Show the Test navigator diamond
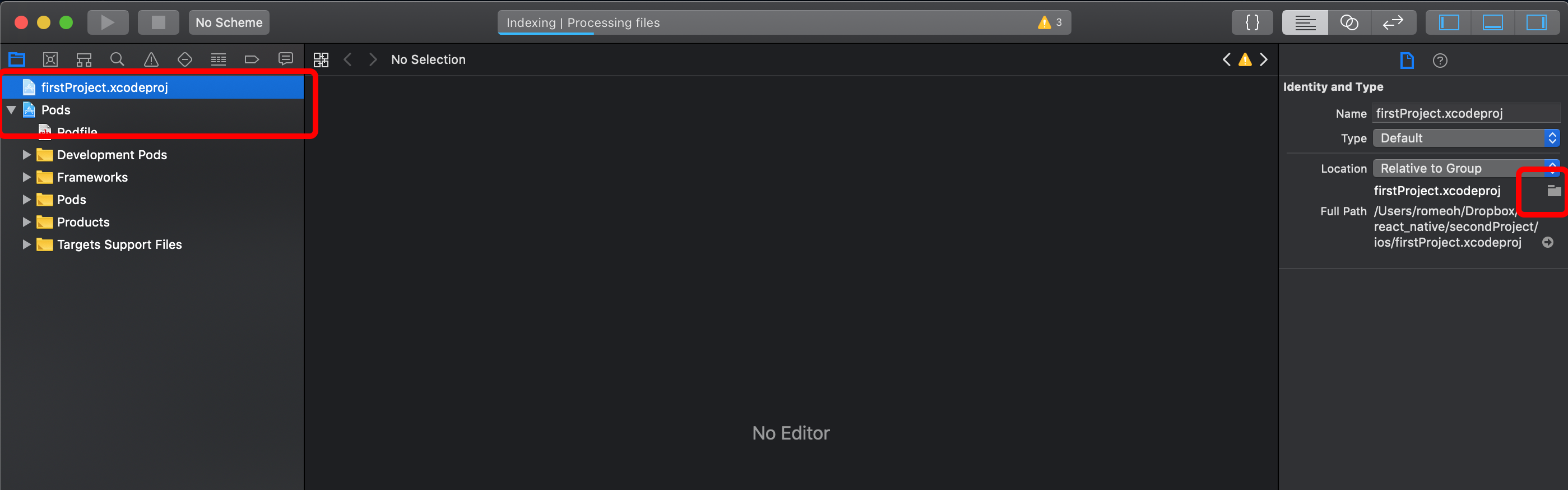Image resolution: width=1568 pixels, height=490 pixels. (185, 59)
